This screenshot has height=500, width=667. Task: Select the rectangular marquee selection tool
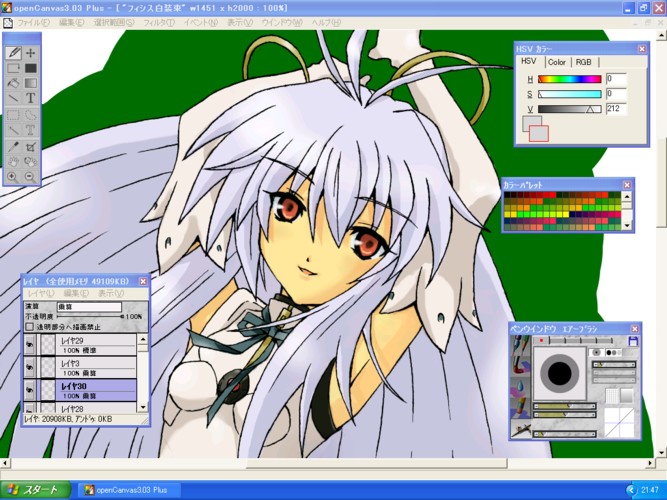pyautogui.click(x=14, y=115)
